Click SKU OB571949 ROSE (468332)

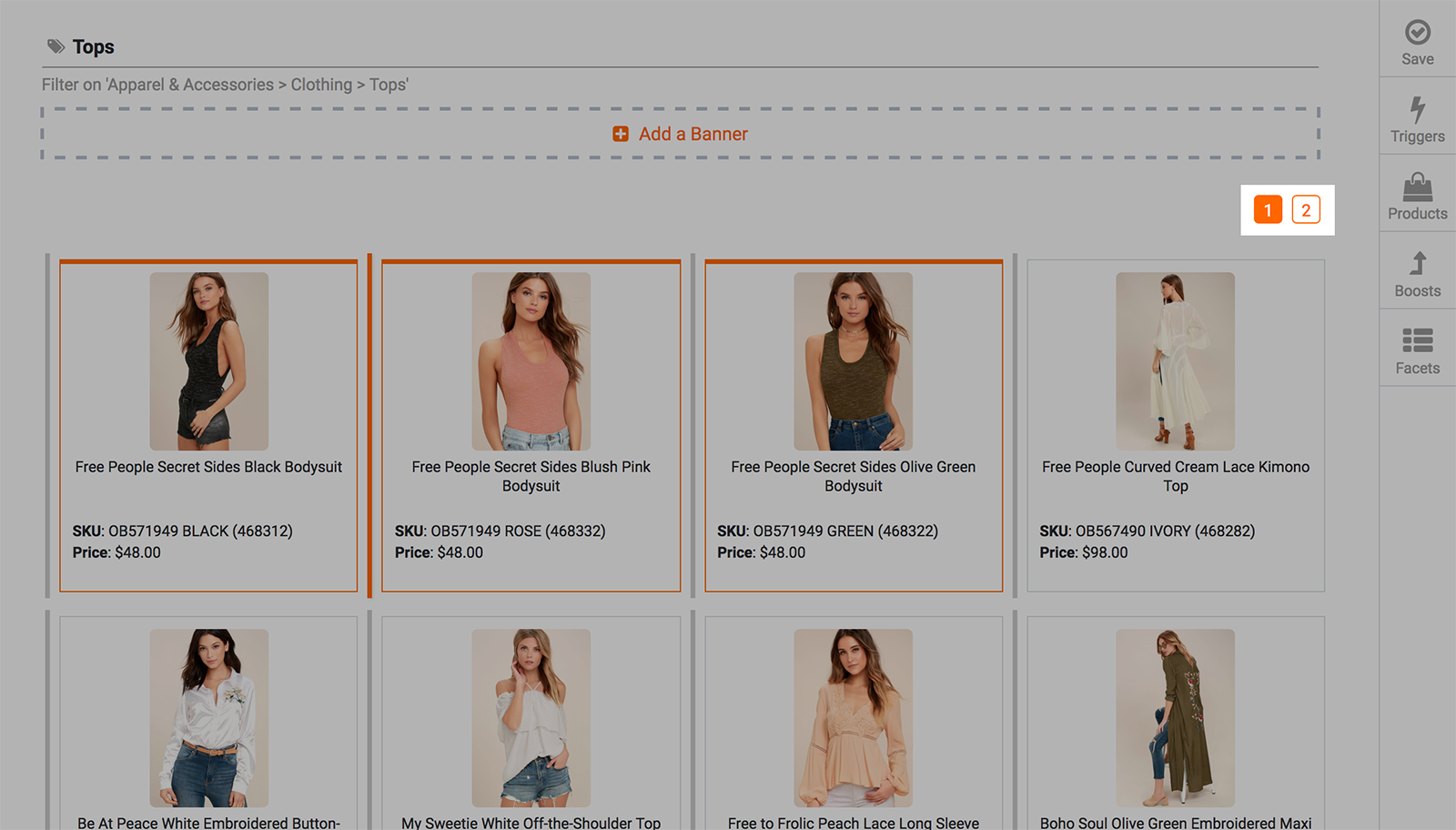coord(500,531)
